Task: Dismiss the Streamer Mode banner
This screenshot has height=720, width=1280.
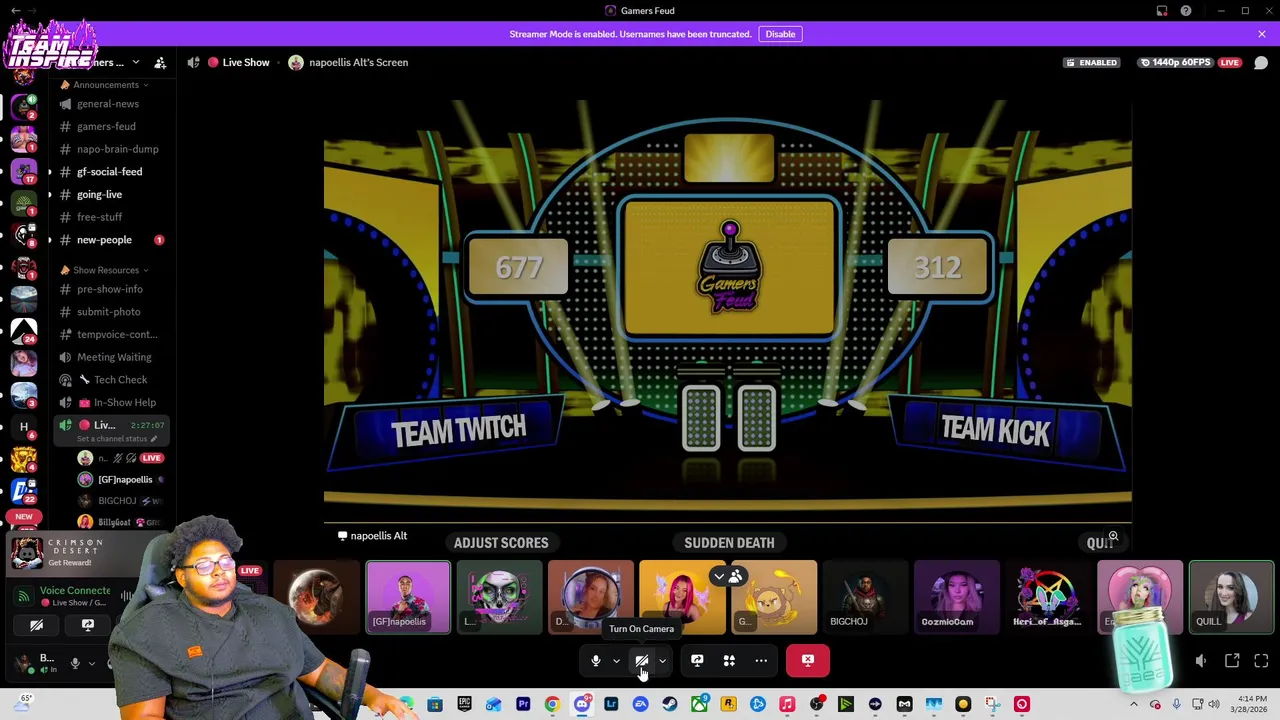Action: point(1262,34)
